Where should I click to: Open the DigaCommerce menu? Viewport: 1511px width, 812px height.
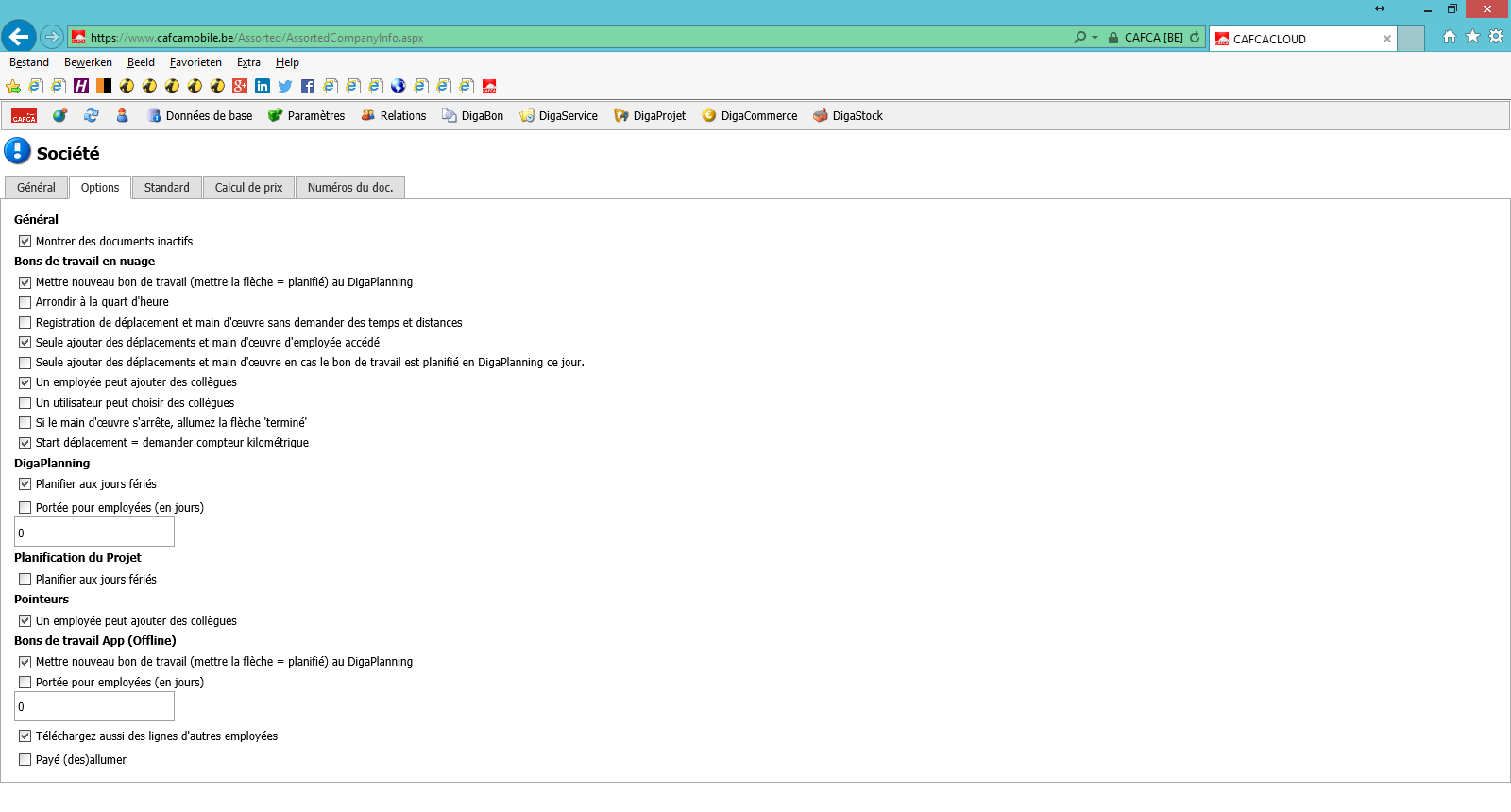tap(750, 115)
